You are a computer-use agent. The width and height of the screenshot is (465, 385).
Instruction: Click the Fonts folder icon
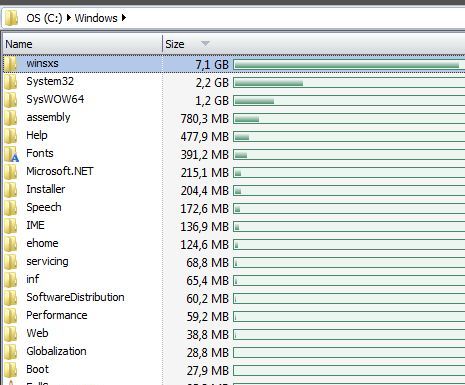tap(11, 154)
